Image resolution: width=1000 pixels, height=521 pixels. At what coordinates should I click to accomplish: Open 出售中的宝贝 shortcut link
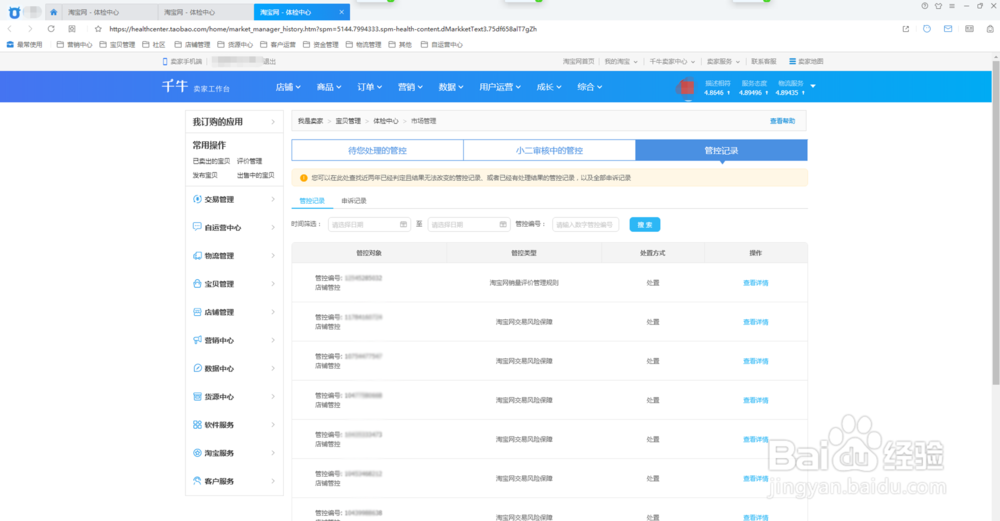pyautogui.click(x=256, y=175)
